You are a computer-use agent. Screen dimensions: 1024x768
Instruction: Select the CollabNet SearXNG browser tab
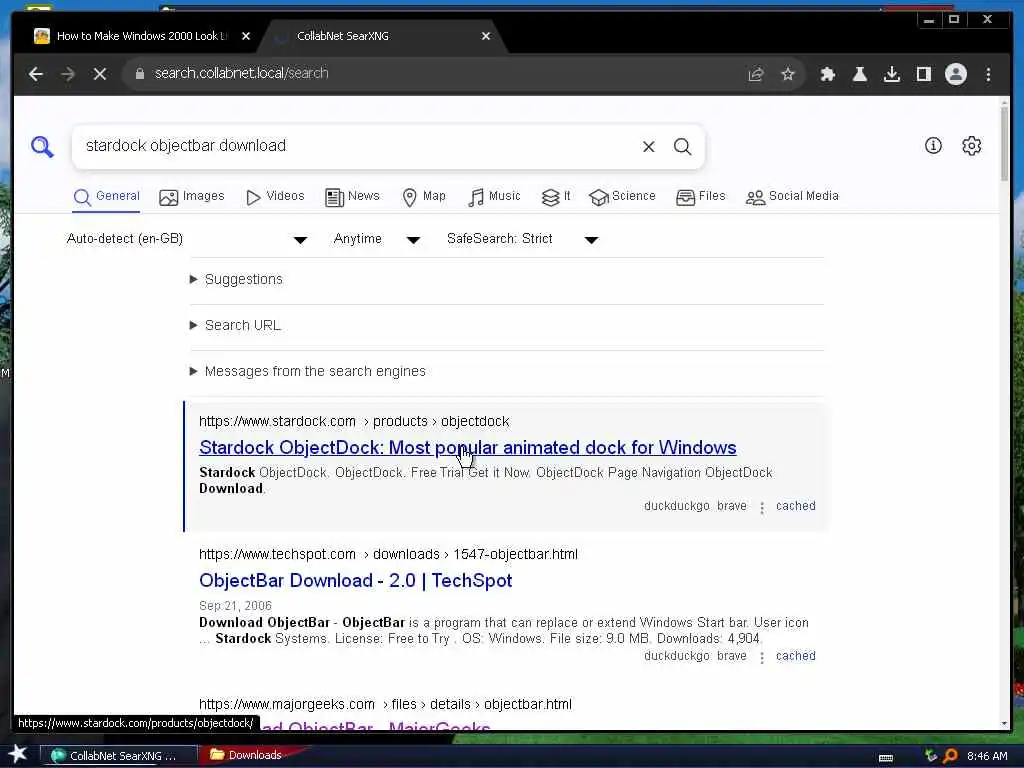click(382, 36)
